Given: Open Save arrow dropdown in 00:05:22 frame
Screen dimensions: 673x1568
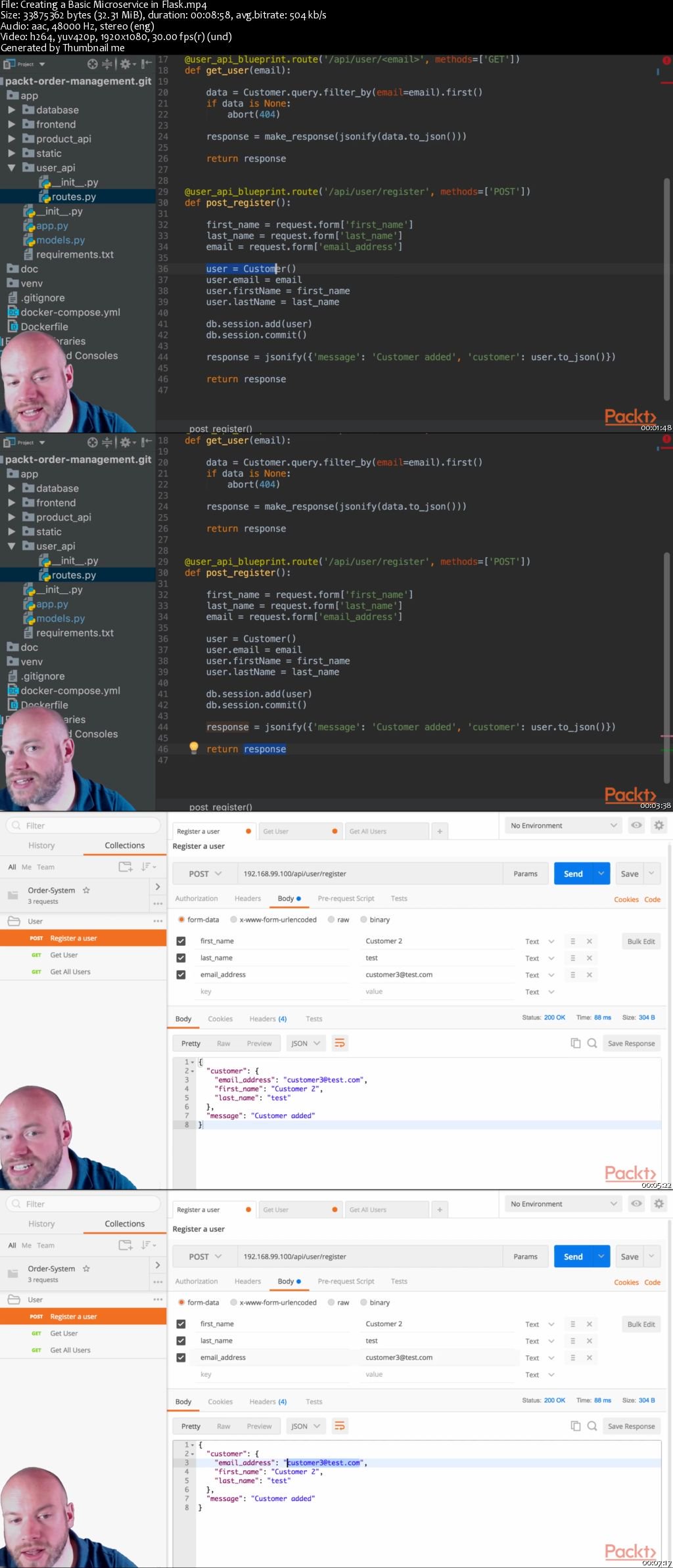Looking at the screenshot, I should tap(652, 874).
